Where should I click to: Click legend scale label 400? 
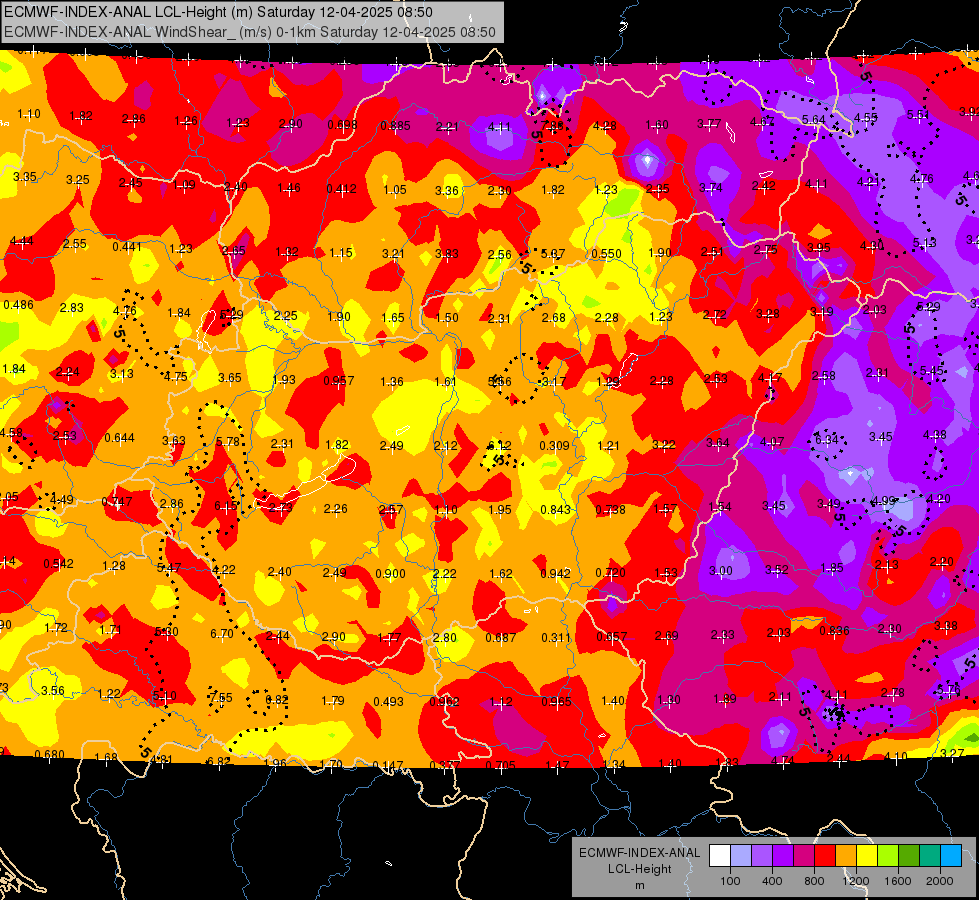tap(772, 881)
